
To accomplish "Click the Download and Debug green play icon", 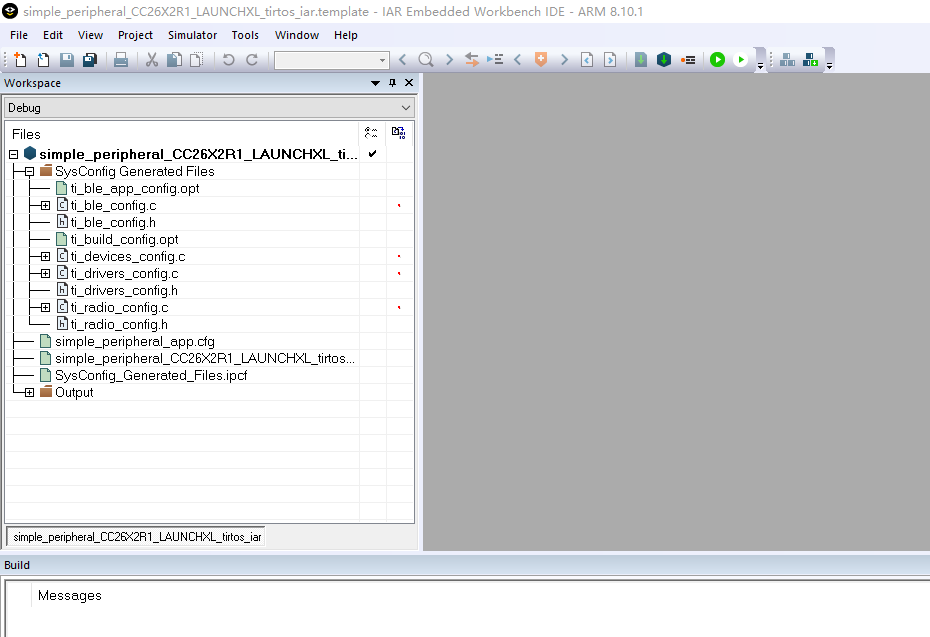I will [x=718, y=59].
